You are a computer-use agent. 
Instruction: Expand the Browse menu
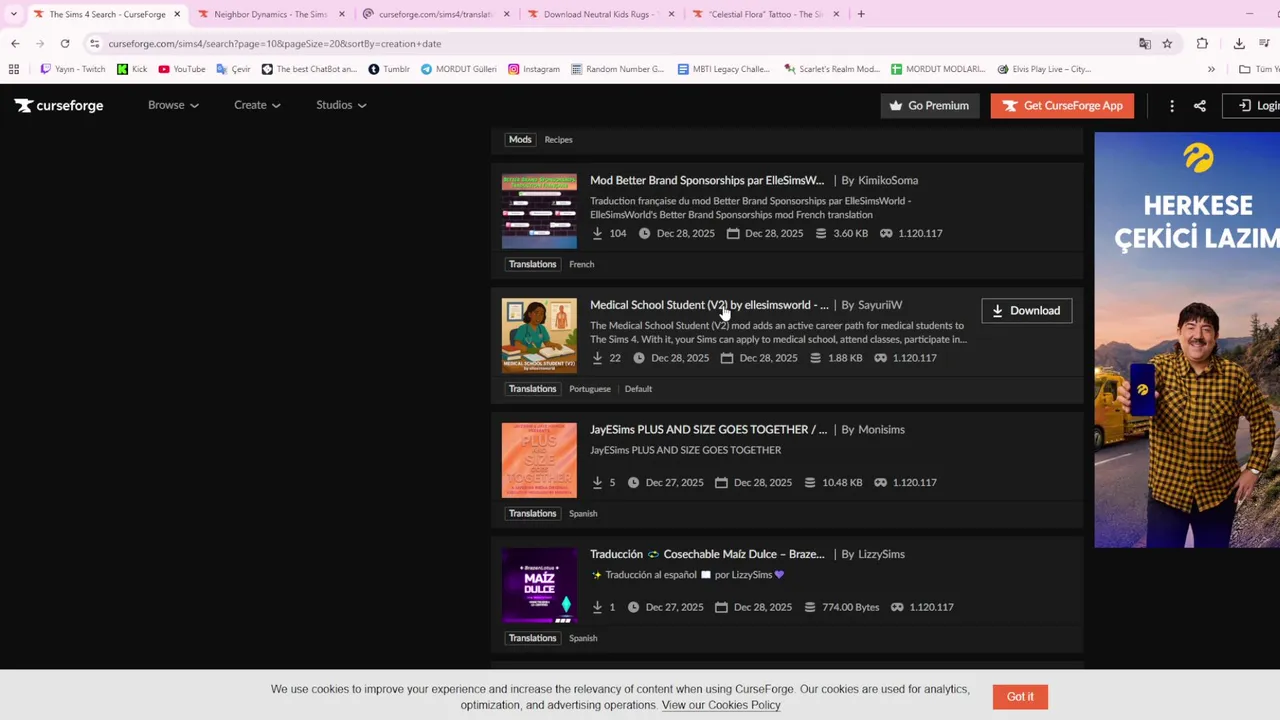coord(173,105)
